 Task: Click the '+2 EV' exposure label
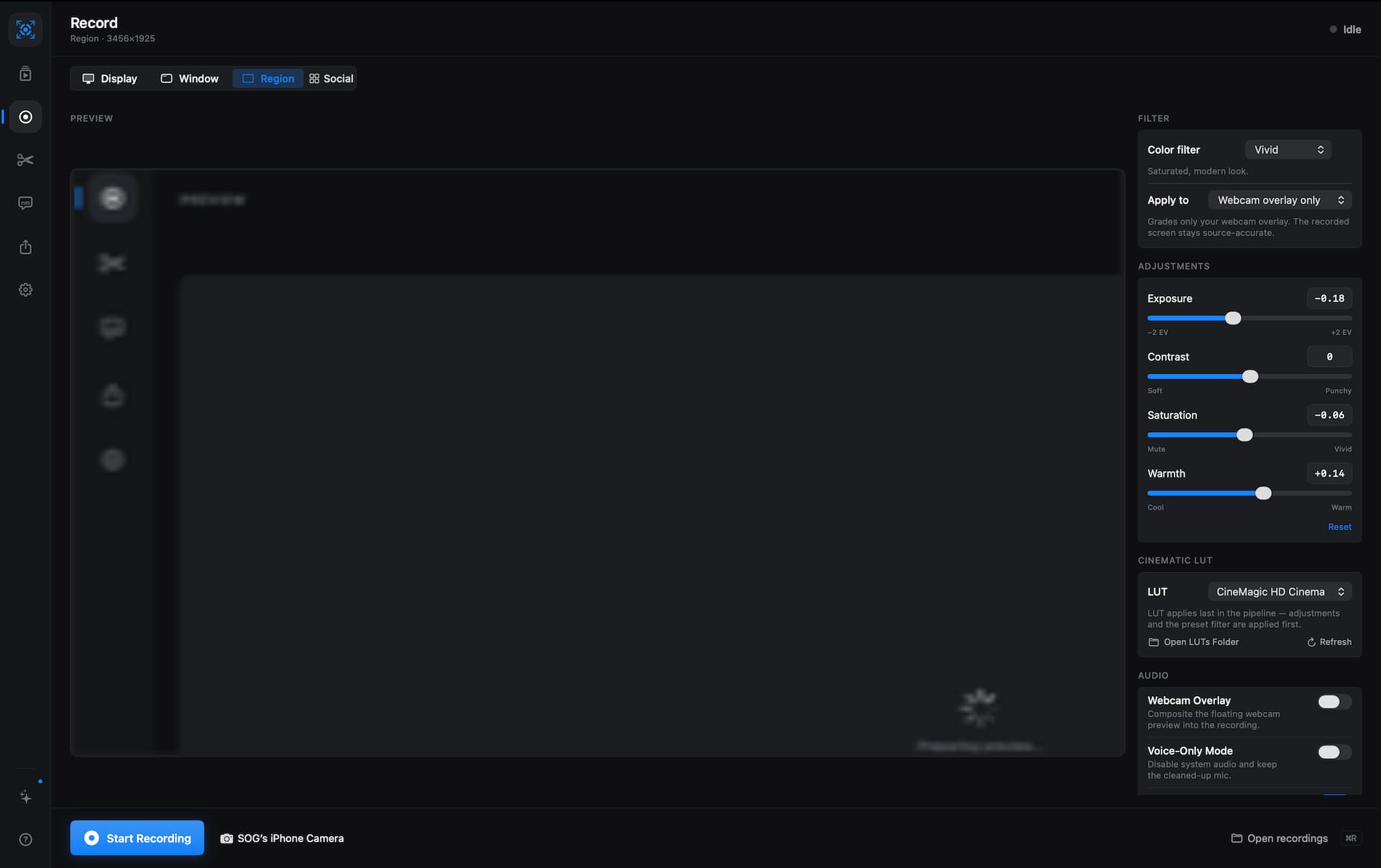[1341, 332]
